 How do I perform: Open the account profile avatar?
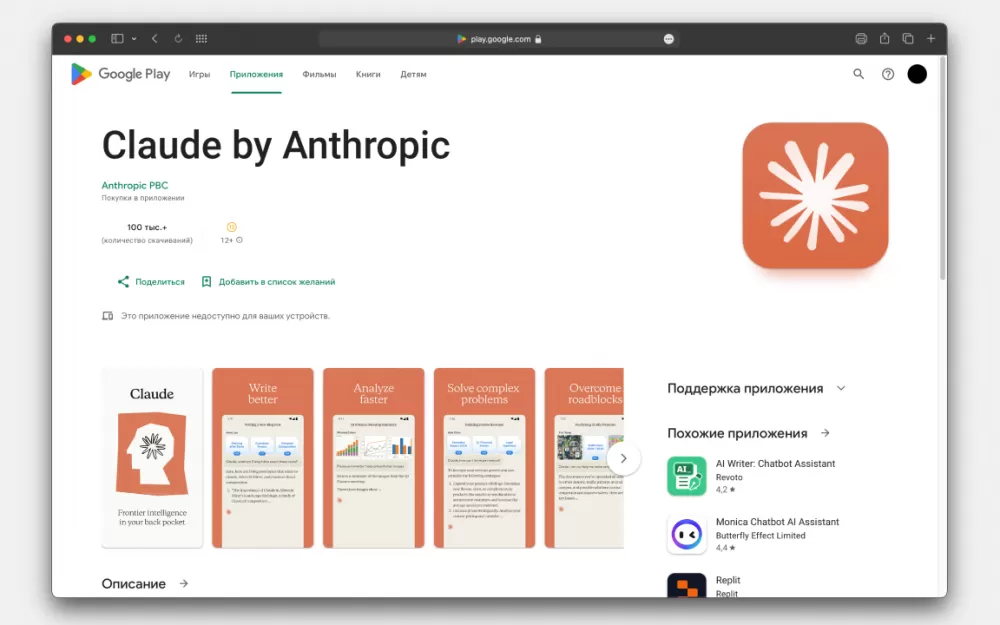(x=917, y=74)
